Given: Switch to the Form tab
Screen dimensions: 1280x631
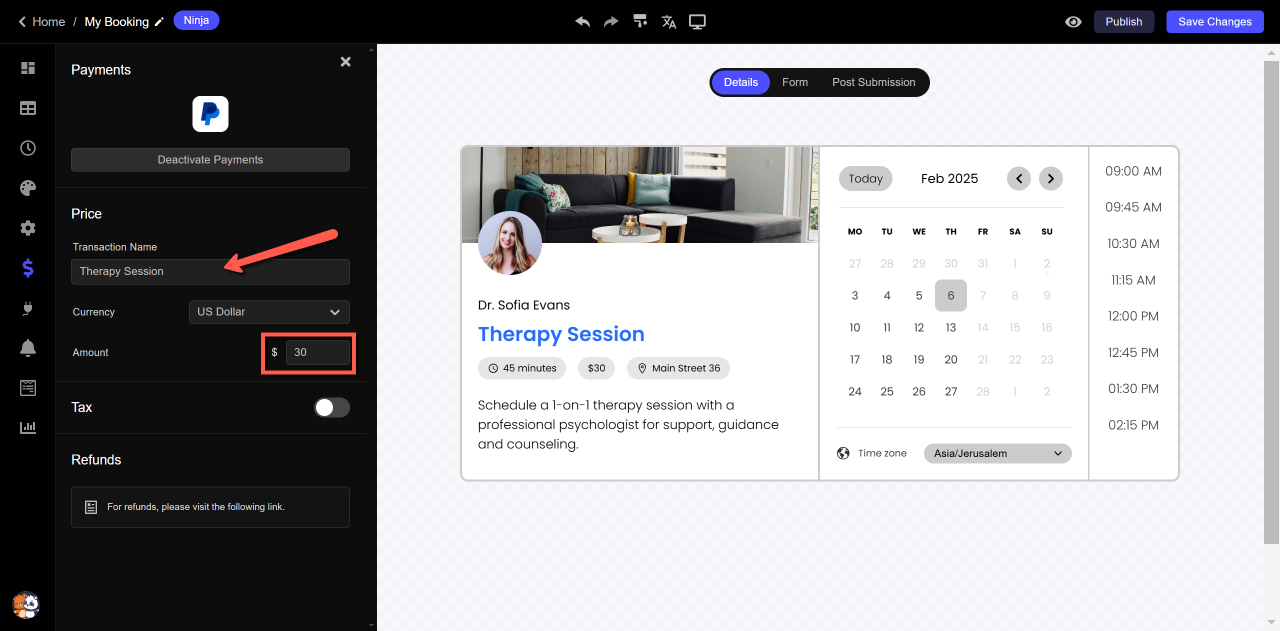Looking at the screenshot, I should point(795,82).
